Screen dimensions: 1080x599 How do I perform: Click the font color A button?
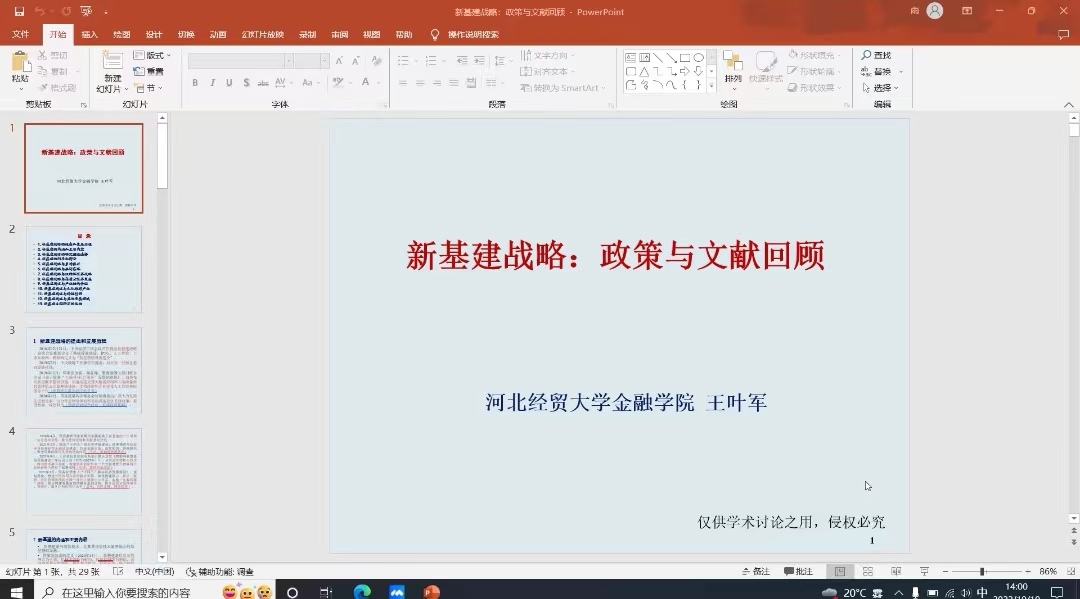point(366,83)
